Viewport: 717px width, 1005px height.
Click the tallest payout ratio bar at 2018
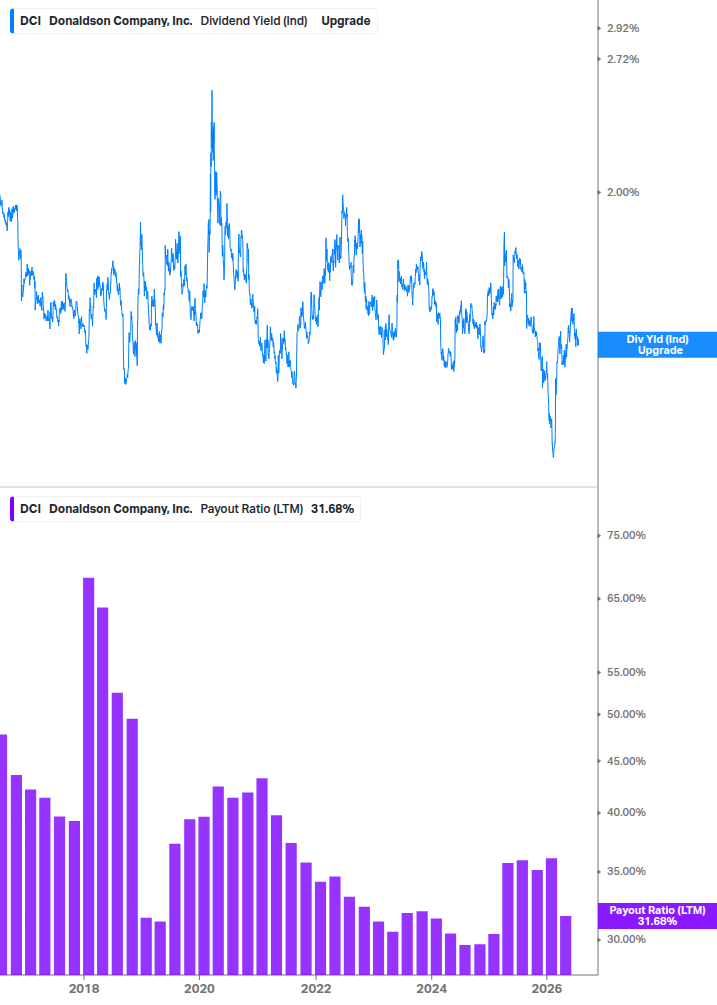[88, 776]
